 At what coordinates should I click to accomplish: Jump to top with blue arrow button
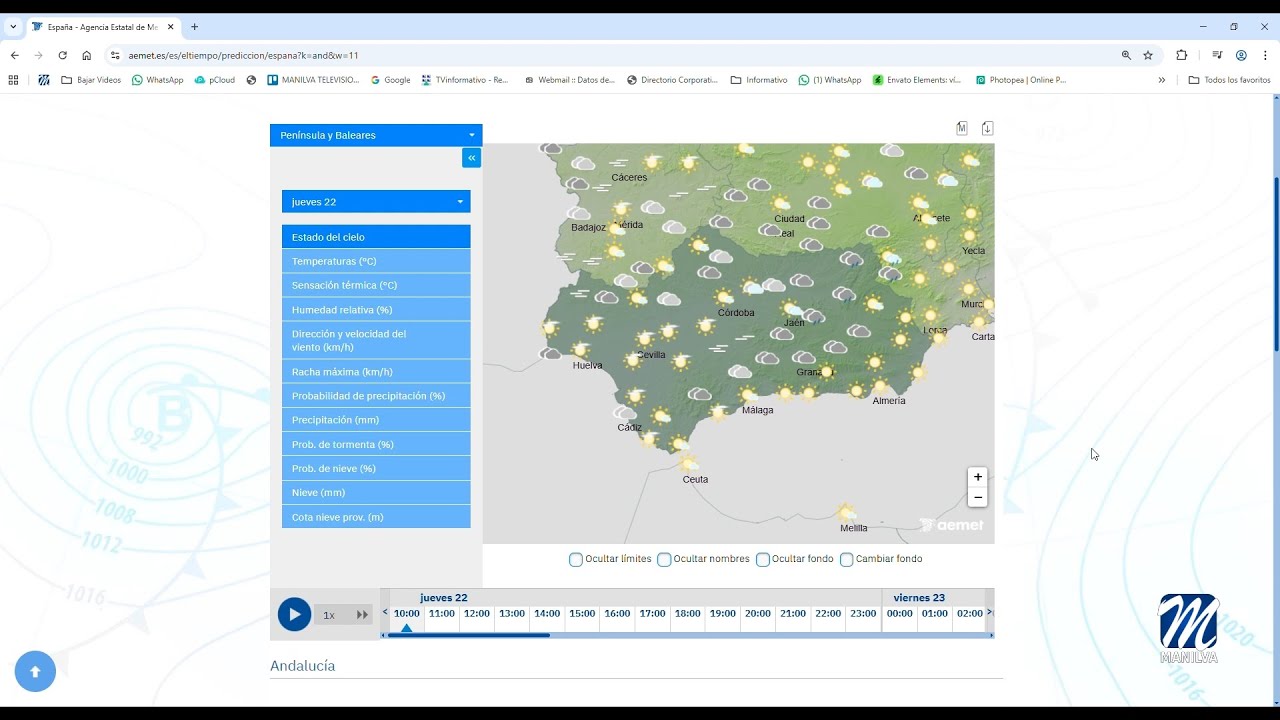click(x=35, y=671)
